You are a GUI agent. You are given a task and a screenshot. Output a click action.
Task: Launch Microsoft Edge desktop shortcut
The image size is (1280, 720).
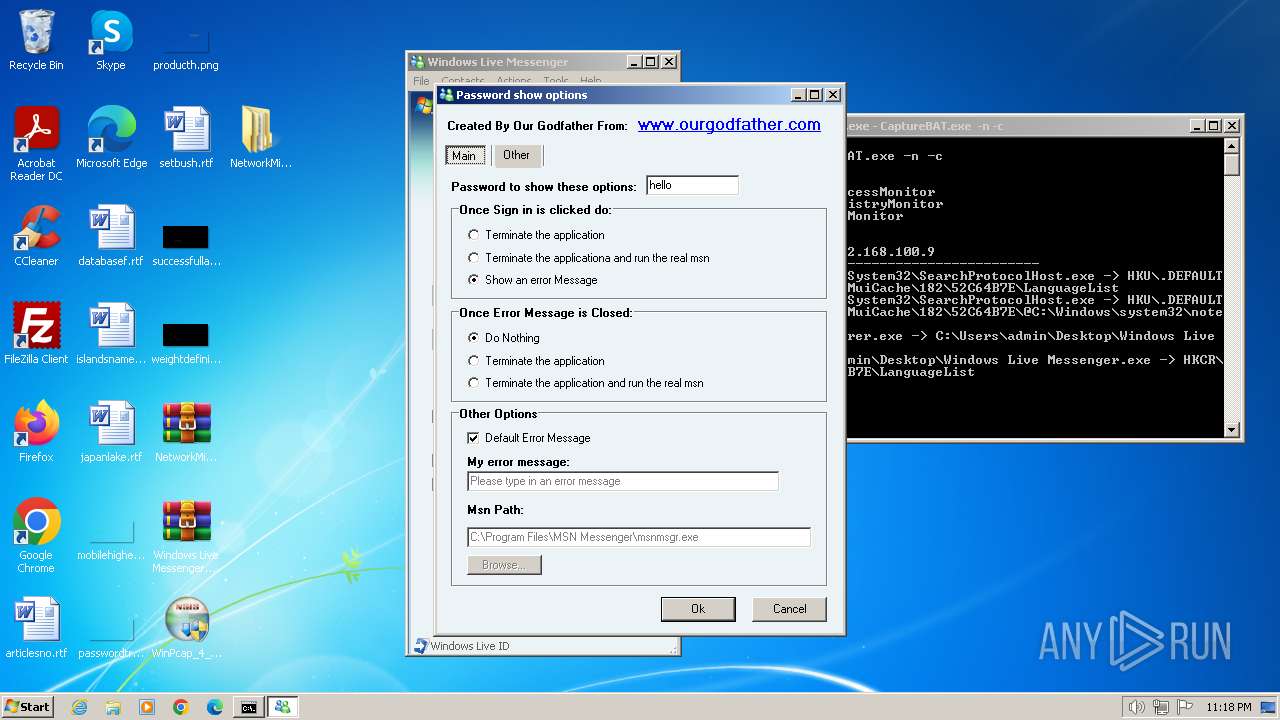click(111, 138)
